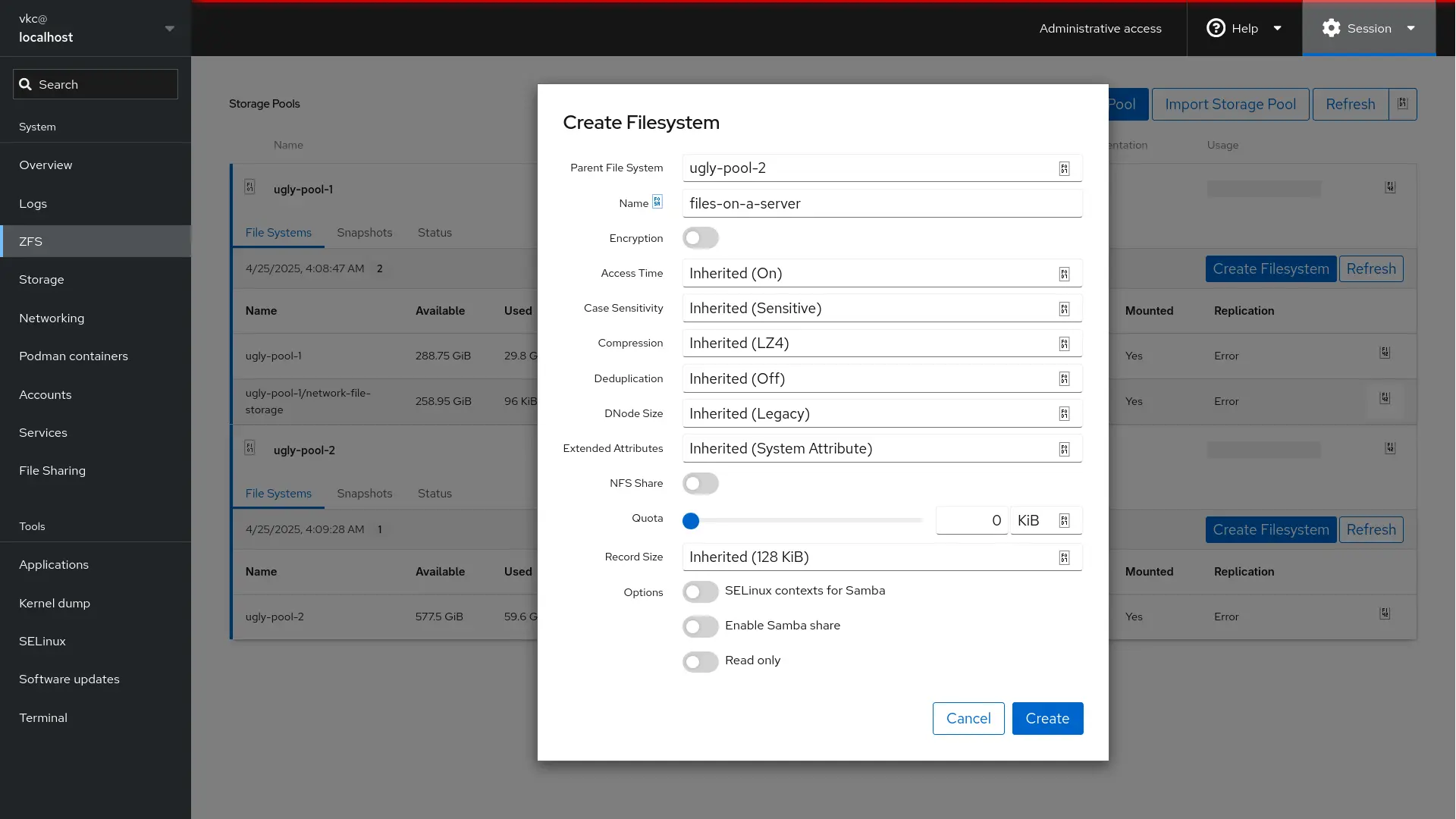The height and width of the screenshot is (819, 1456).
Task: Switch to the Snapshots tab
Action: (365, 233)
